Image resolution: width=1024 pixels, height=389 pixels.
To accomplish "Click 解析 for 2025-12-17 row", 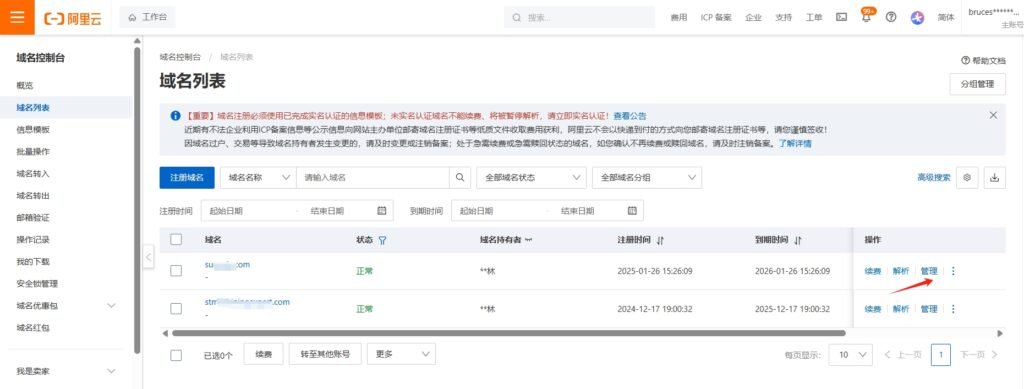I will coord(901,309).
